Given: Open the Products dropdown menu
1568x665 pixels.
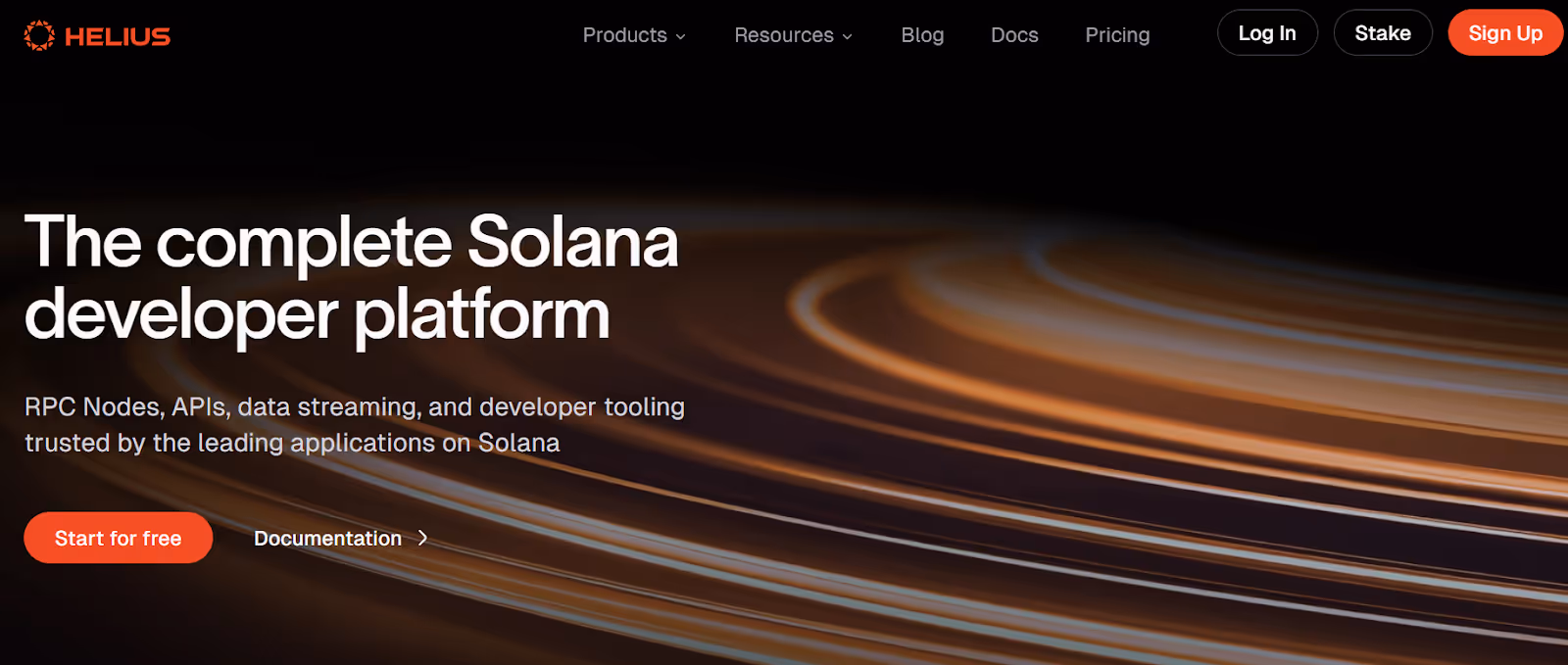Looking at the screenshot, I should [x=634, y=35].
